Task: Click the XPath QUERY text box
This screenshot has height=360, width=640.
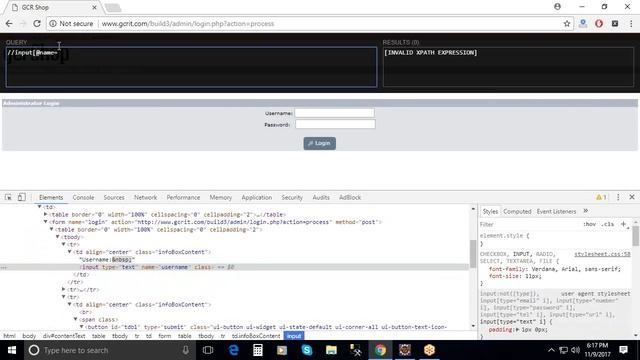Action: (x=191, y=67)
